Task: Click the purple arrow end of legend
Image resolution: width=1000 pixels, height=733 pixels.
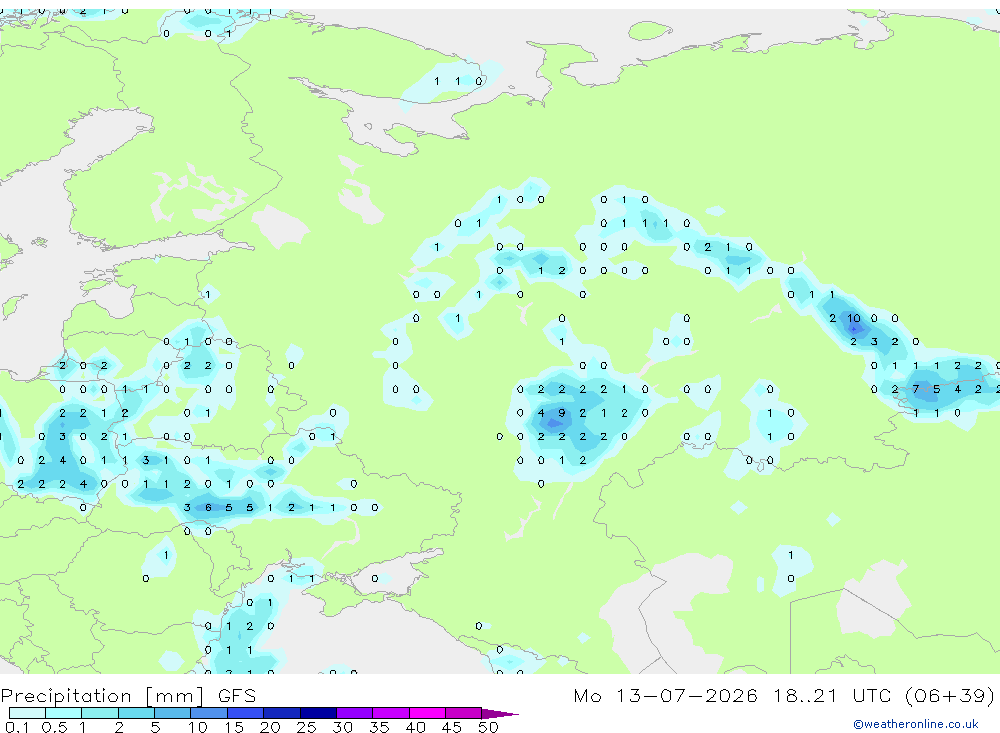Action: click(500, 713)
